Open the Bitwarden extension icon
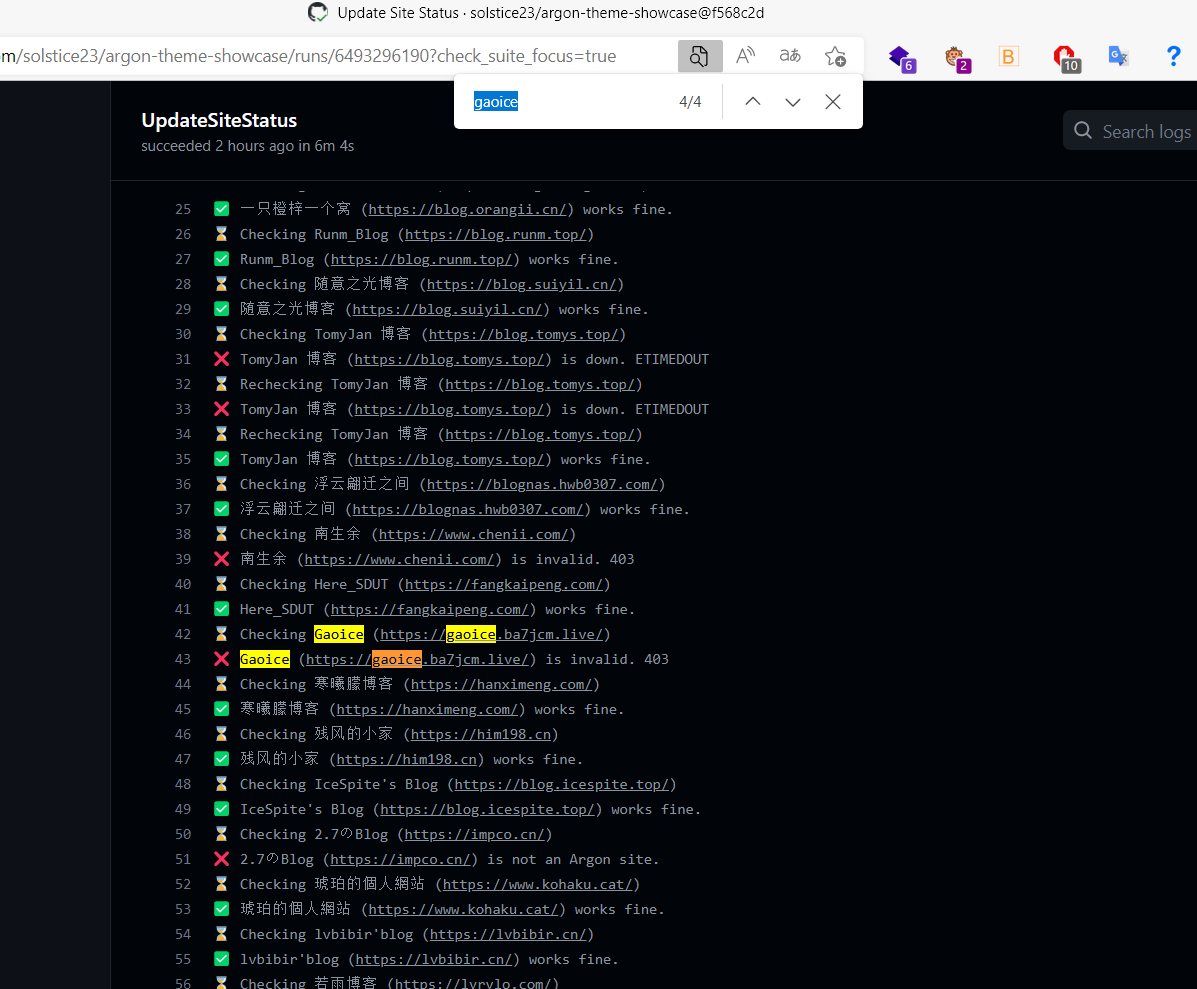Viewport: 1197px width, 989px height. [1008, 56]
